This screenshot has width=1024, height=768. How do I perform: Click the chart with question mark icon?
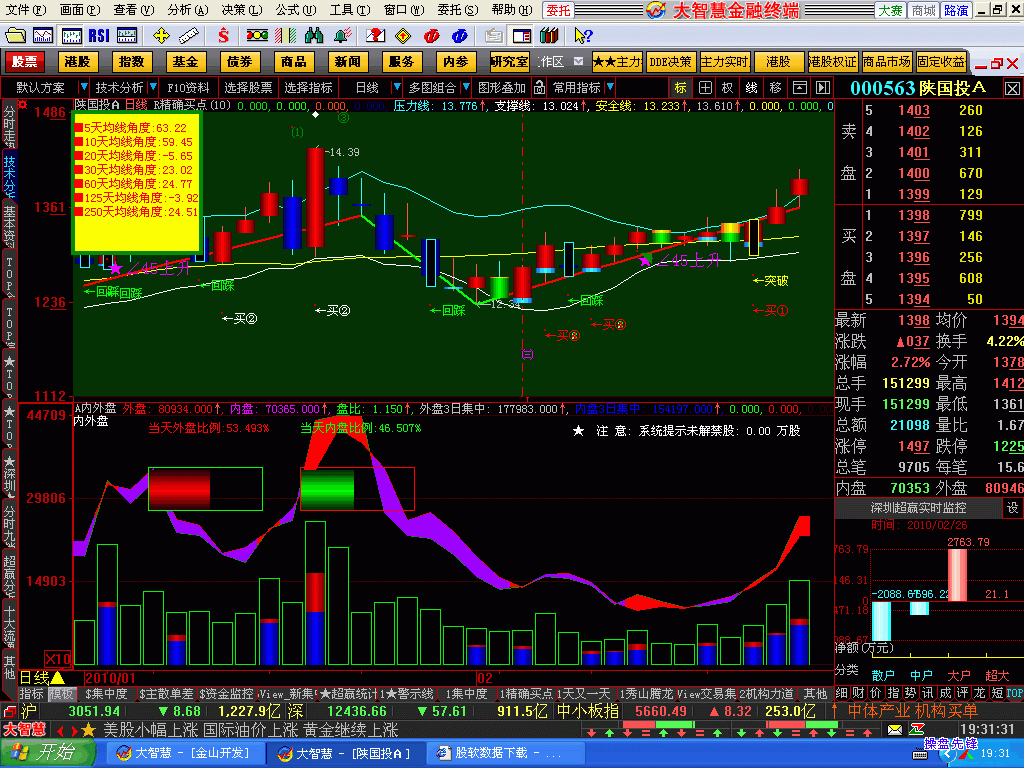tap(375, 35)
